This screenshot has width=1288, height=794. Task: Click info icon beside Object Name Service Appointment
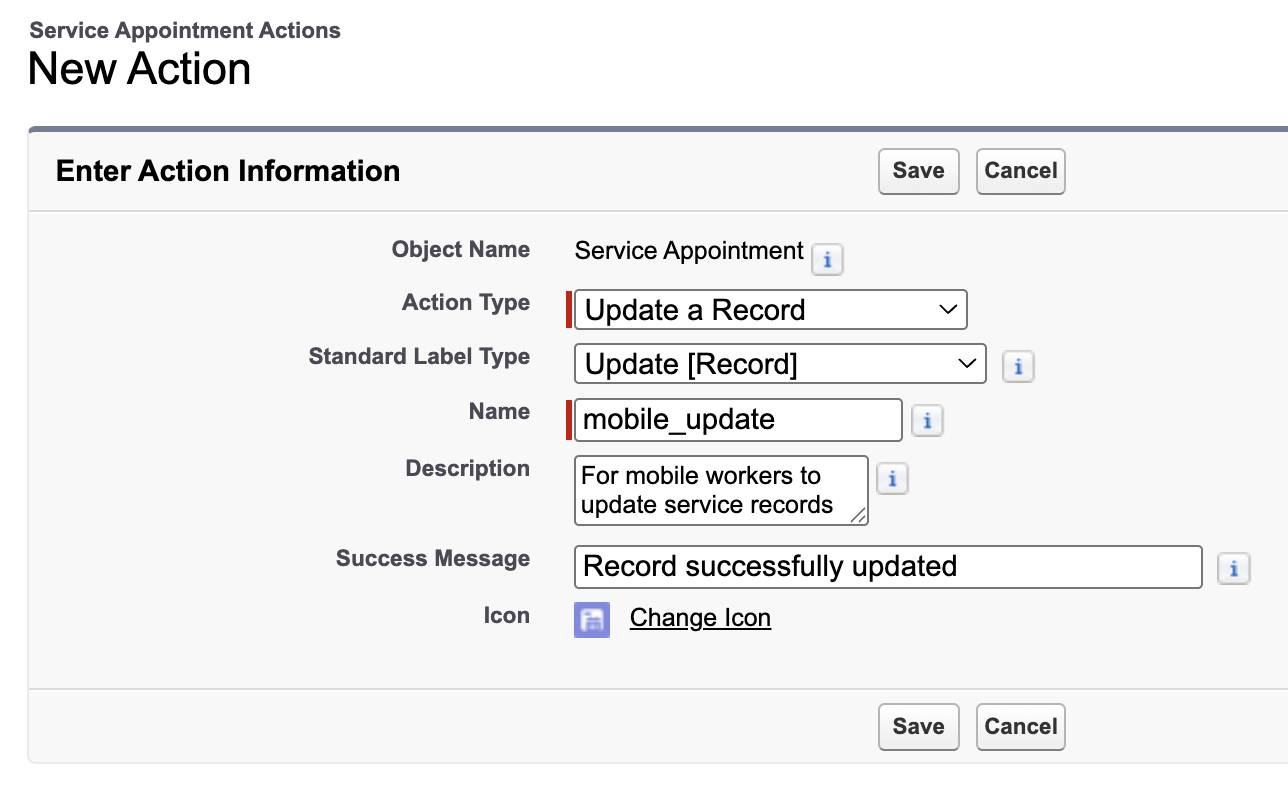tap(827, 259)
